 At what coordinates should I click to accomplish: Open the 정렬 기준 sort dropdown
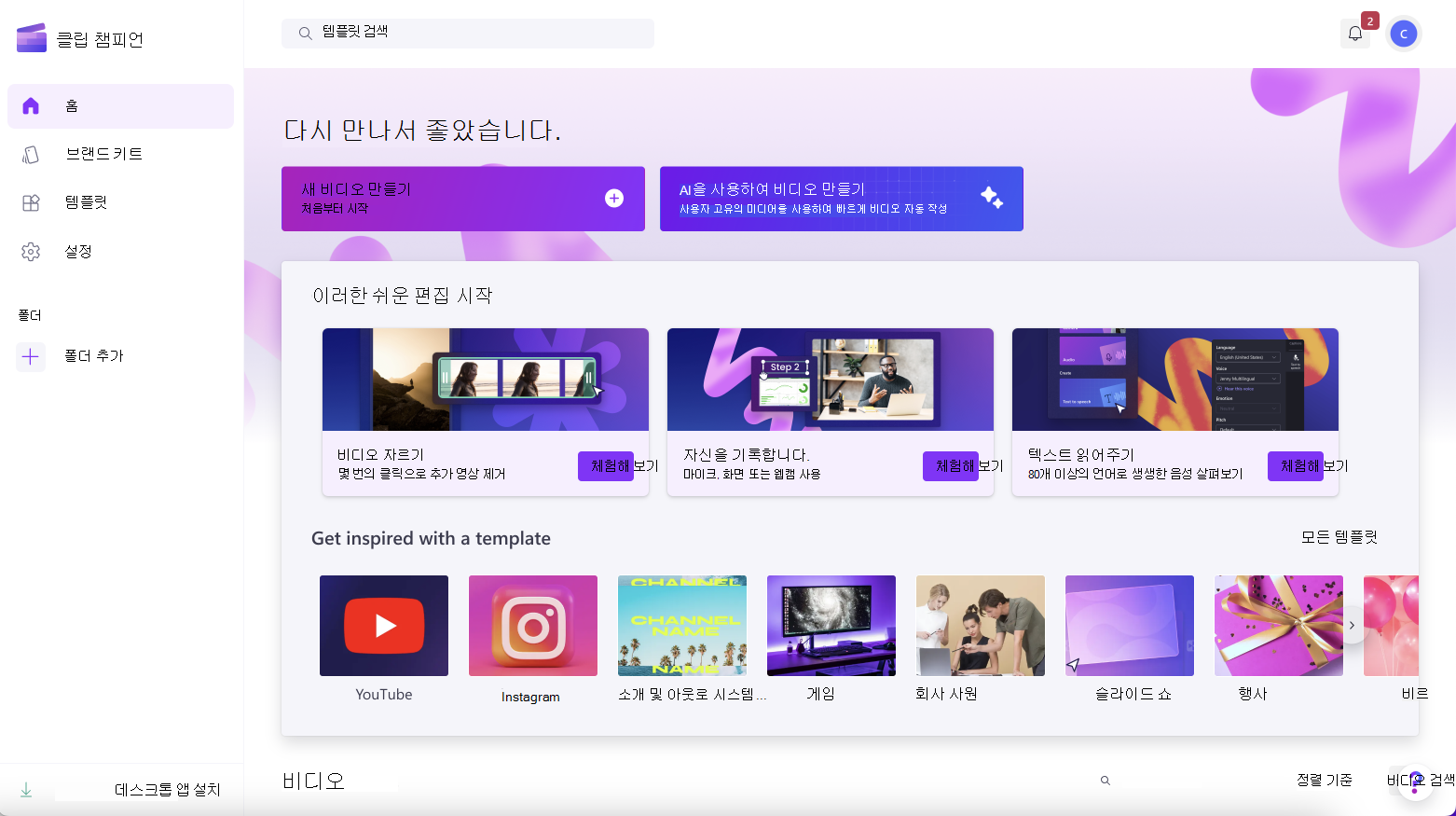tap(1325, 780)
